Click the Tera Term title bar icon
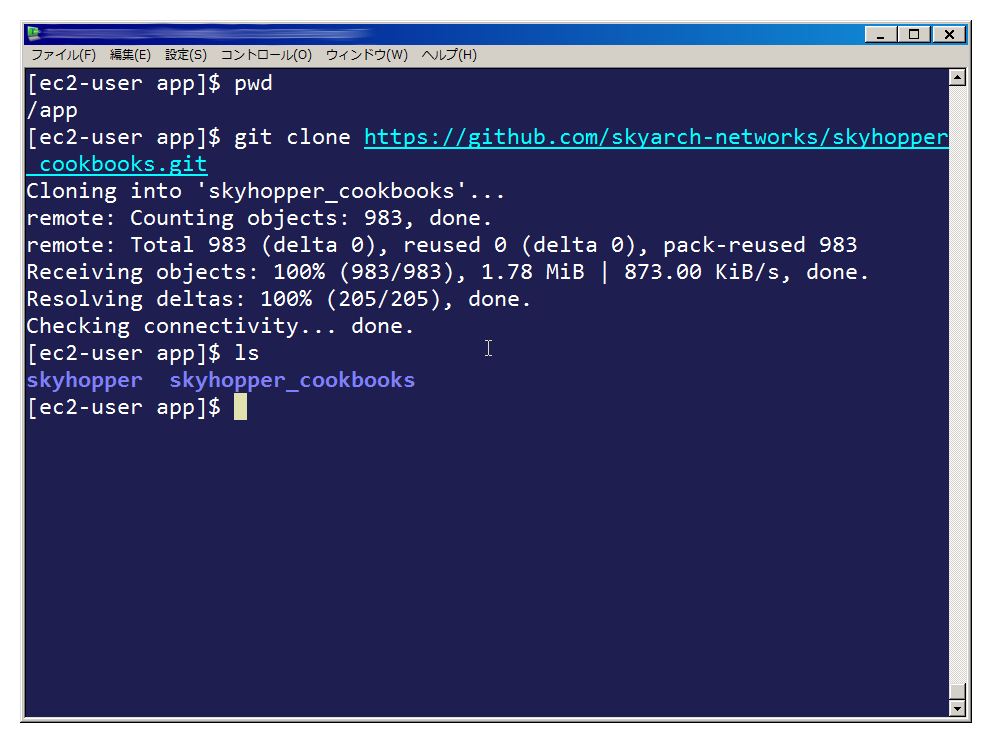This screenshot has width=992, height=743. (34, 33)
